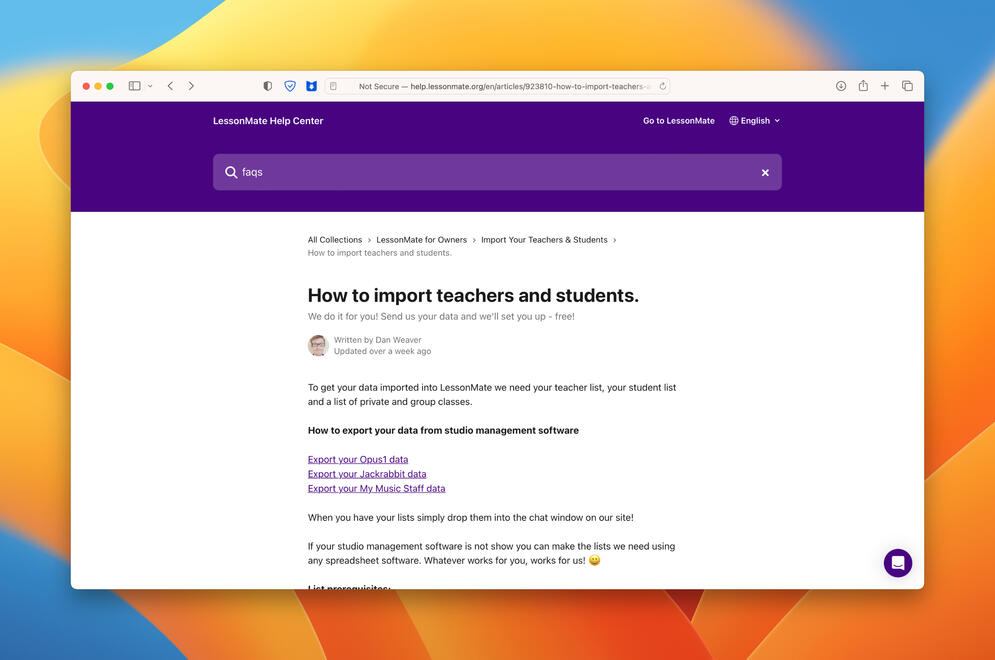This screenshot has height=660, width=995.
Task: Follow the Go to LessonMate link
Action: [x=678, y=121]
